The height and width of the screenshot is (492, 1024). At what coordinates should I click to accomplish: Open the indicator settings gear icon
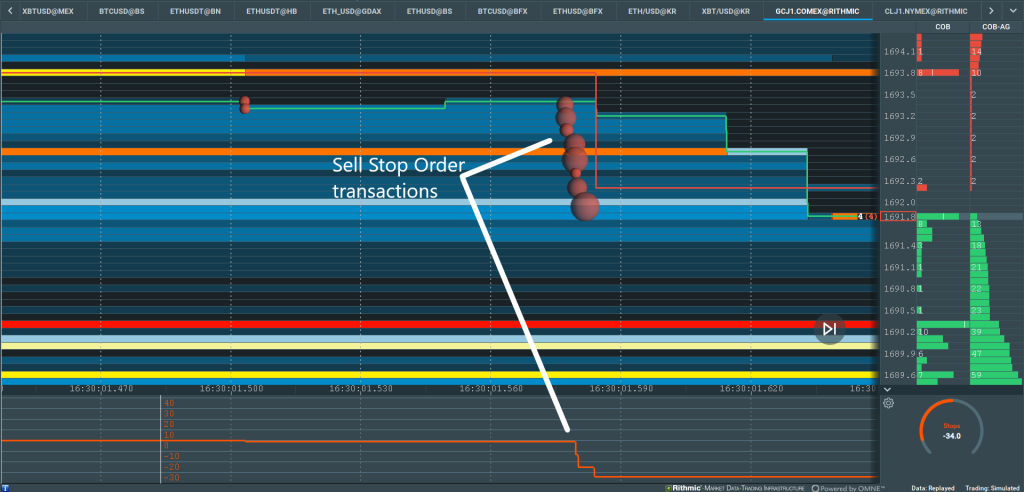coord(888,403)
